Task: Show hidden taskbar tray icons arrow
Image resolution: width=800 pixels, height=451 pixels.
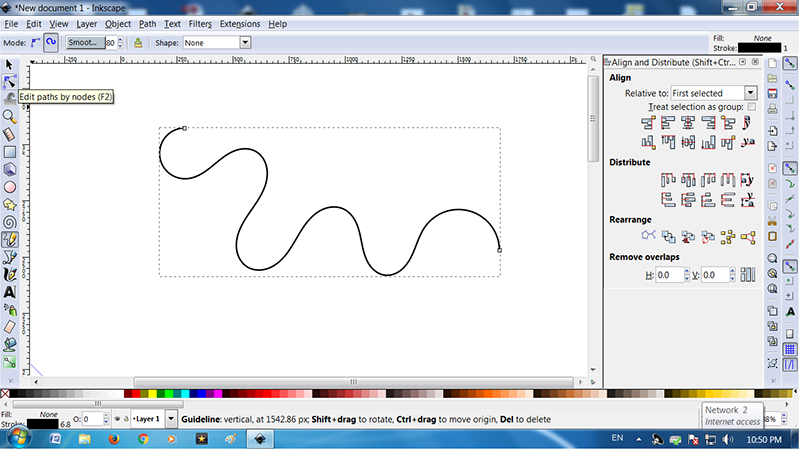Action: point(639,439)
